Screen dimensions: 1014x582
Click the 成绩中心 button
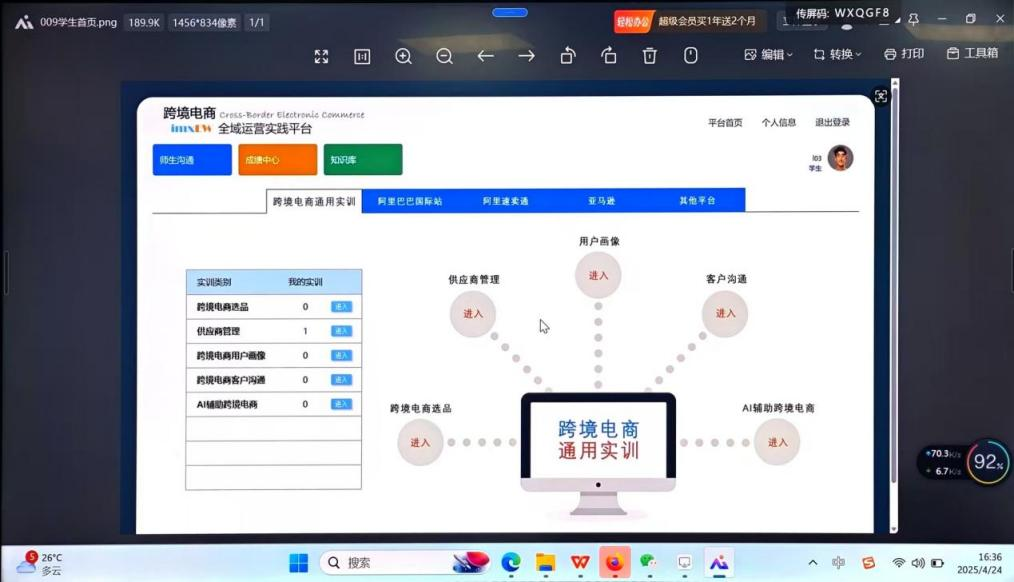point(277,158)
